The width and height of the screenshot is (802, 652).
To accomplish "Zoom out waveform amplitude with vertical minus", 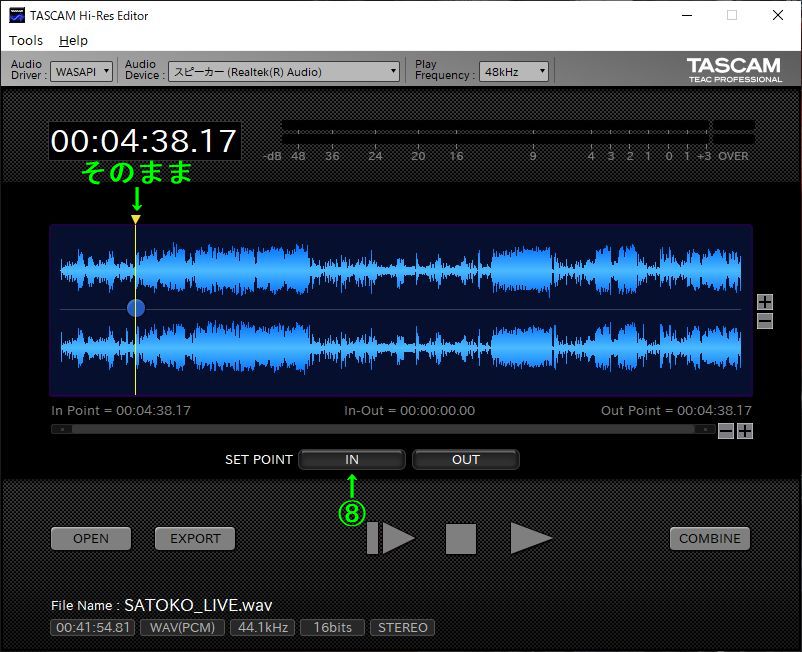I will coord(765,321).
